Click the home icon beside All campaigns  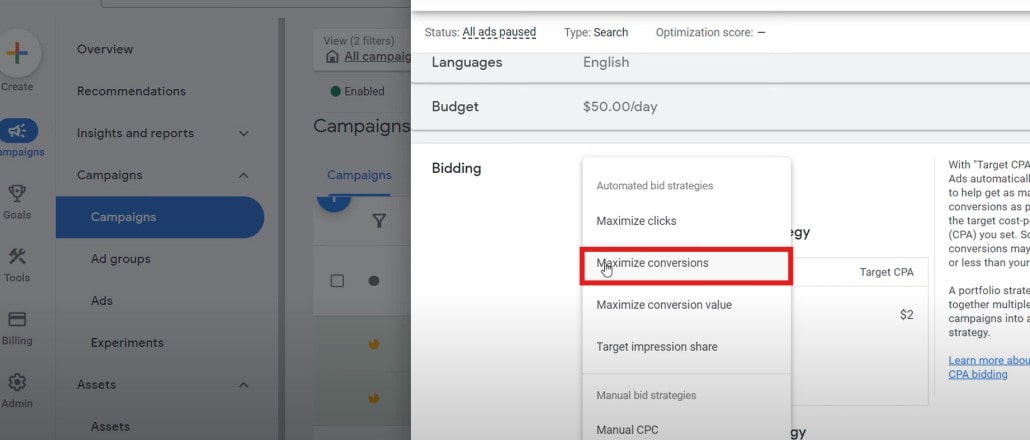pyautogui.click(x=333, y=56)
